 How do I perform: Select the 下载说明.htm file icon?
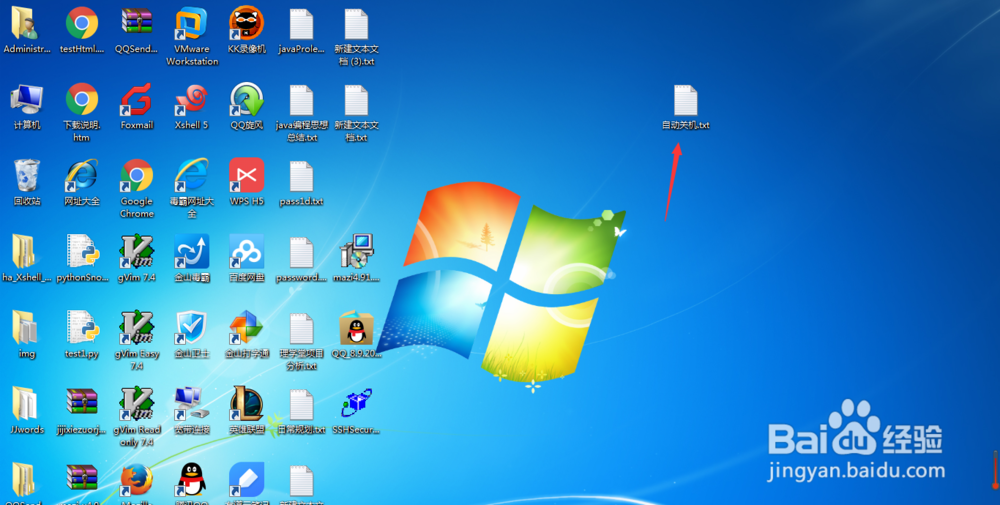click(82, 113)
